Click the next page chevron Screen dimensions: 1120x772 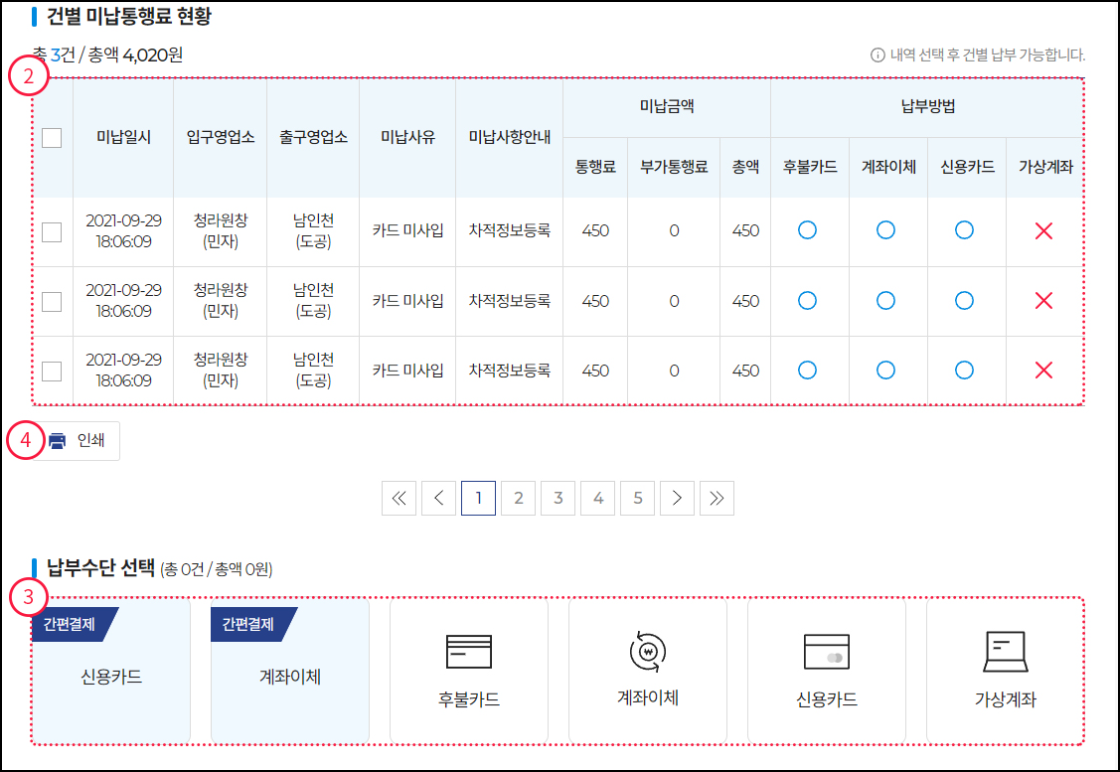pyautogui.click(x=677, y=497)
